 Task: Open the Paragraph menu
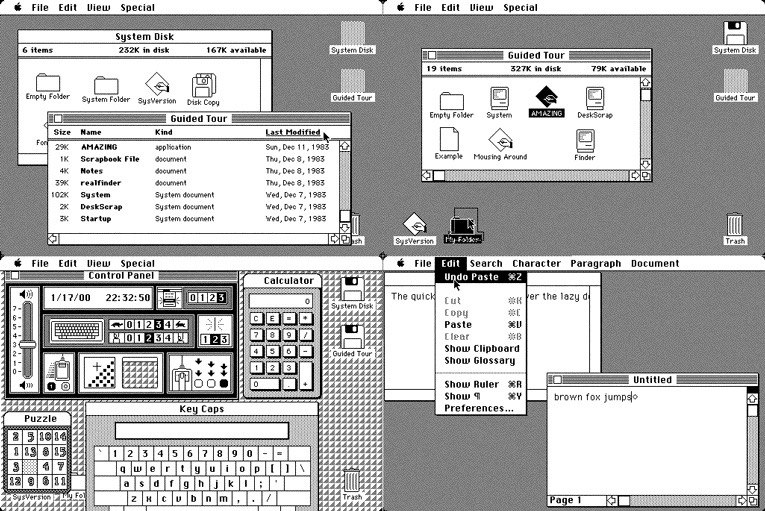(x=596, y=264)
